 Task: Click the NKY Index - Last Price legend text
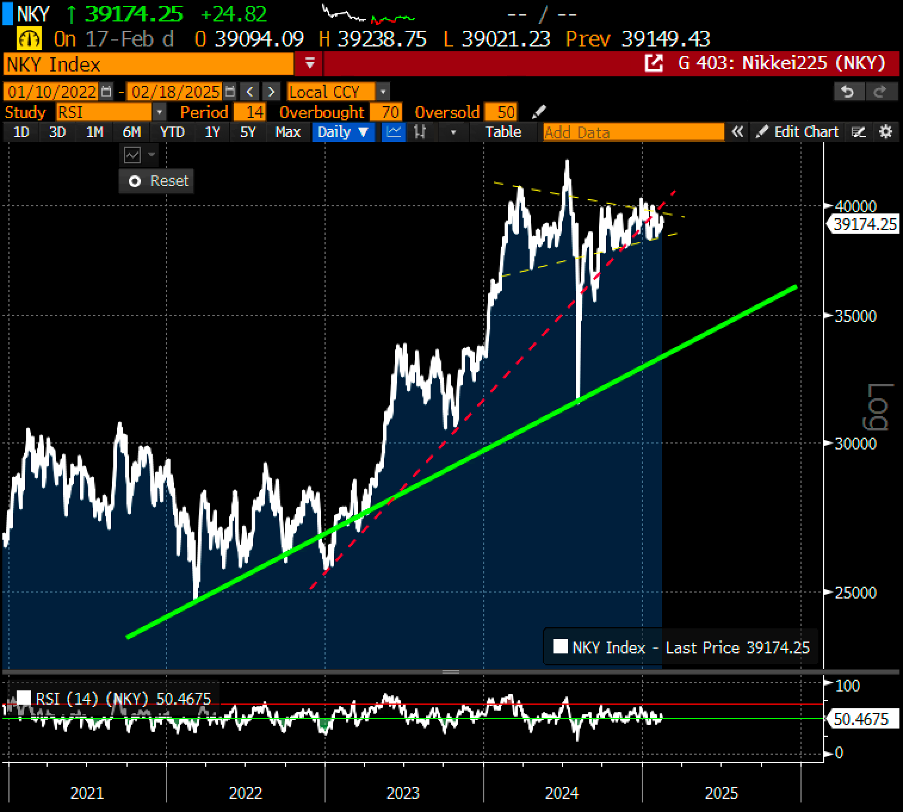click(x=691, y=648)
